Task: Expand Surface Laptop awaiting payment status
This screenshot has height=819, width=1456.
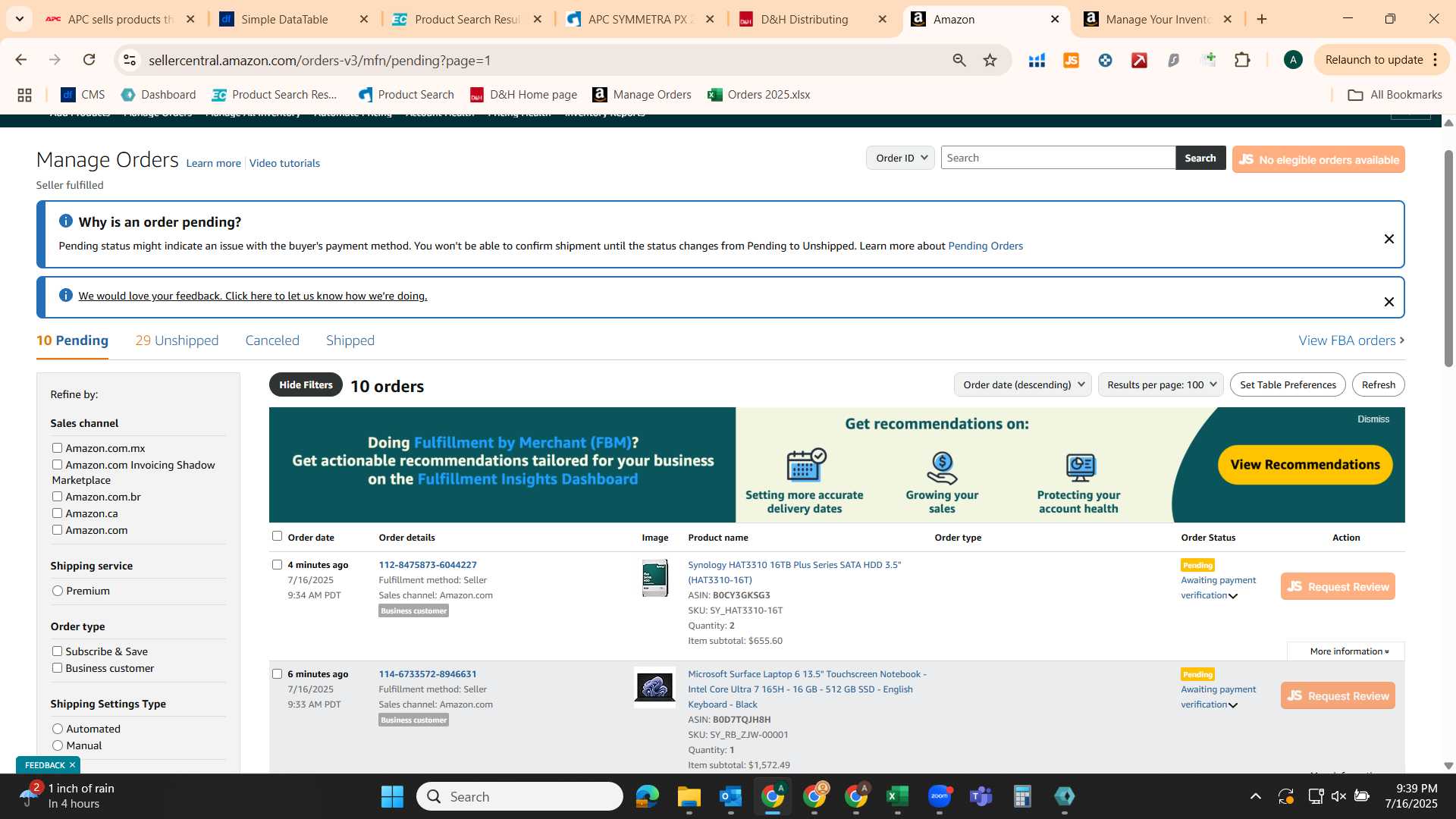Action: click(1232, 705)
